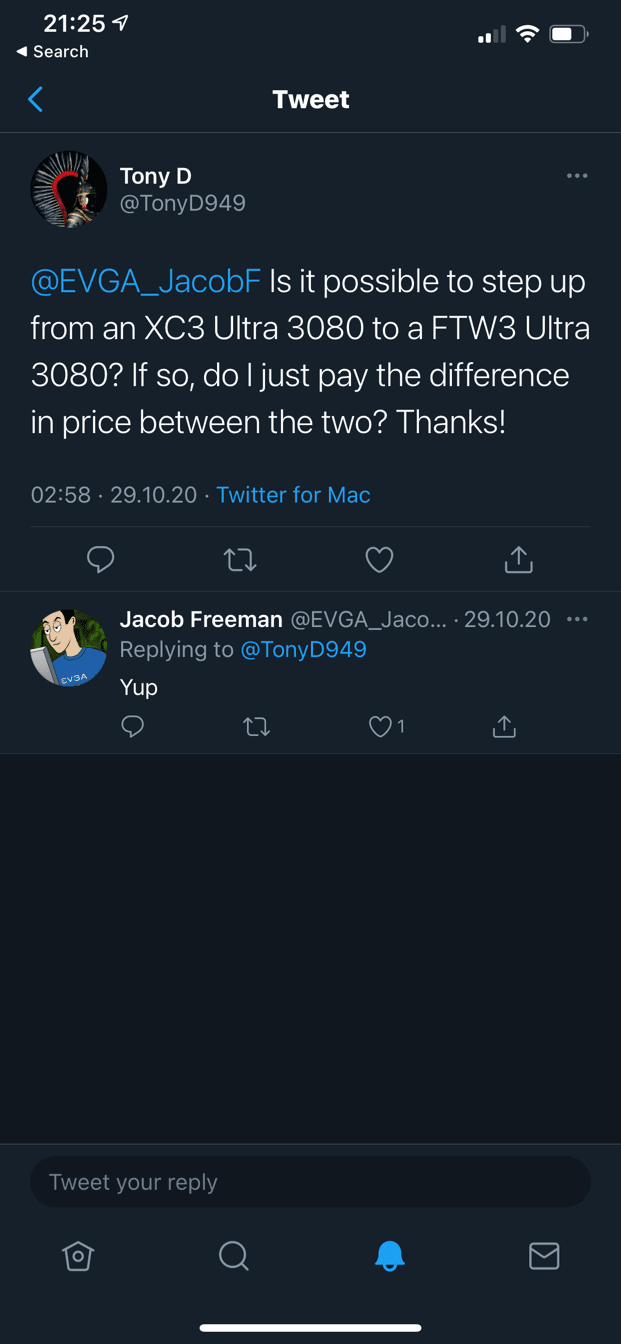The image size is (621, 1344).
Task: Reply to Tony D's tweet
Action: coord(100,559)
